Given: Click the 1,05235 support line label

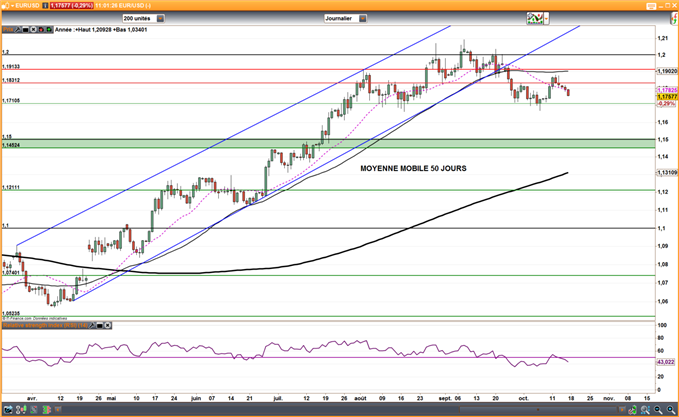Looking at the screenshot, I should 11,313.
